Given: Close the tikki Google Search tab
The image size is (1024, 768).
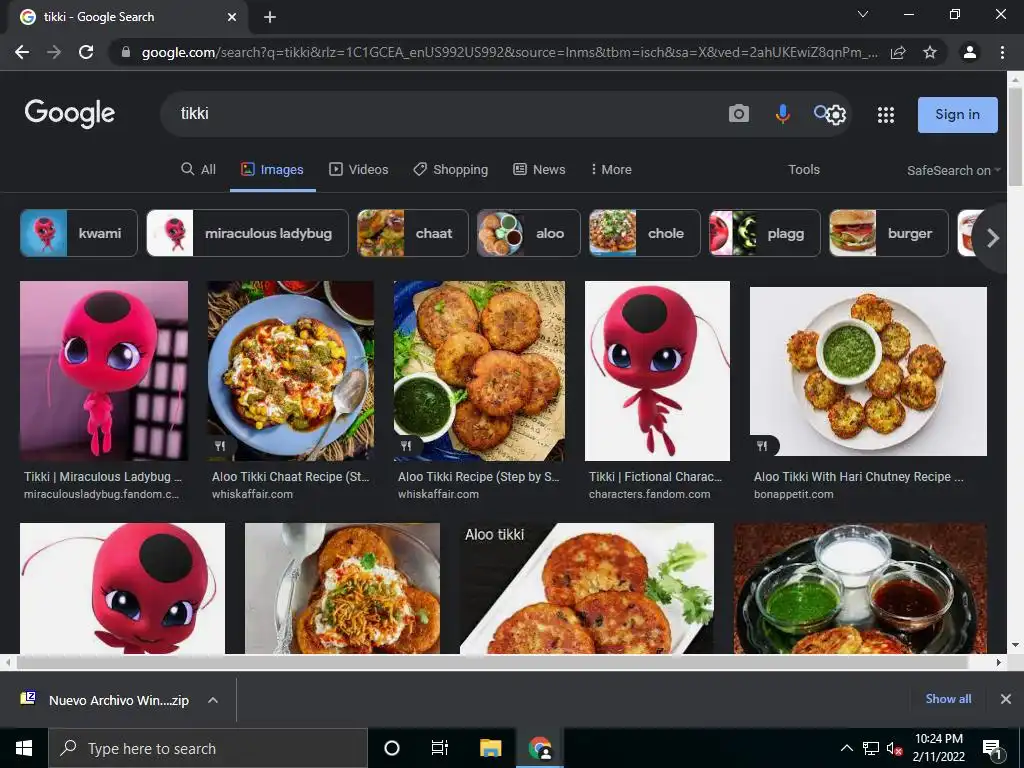Looking at the screenshot, I should (232, 17).
